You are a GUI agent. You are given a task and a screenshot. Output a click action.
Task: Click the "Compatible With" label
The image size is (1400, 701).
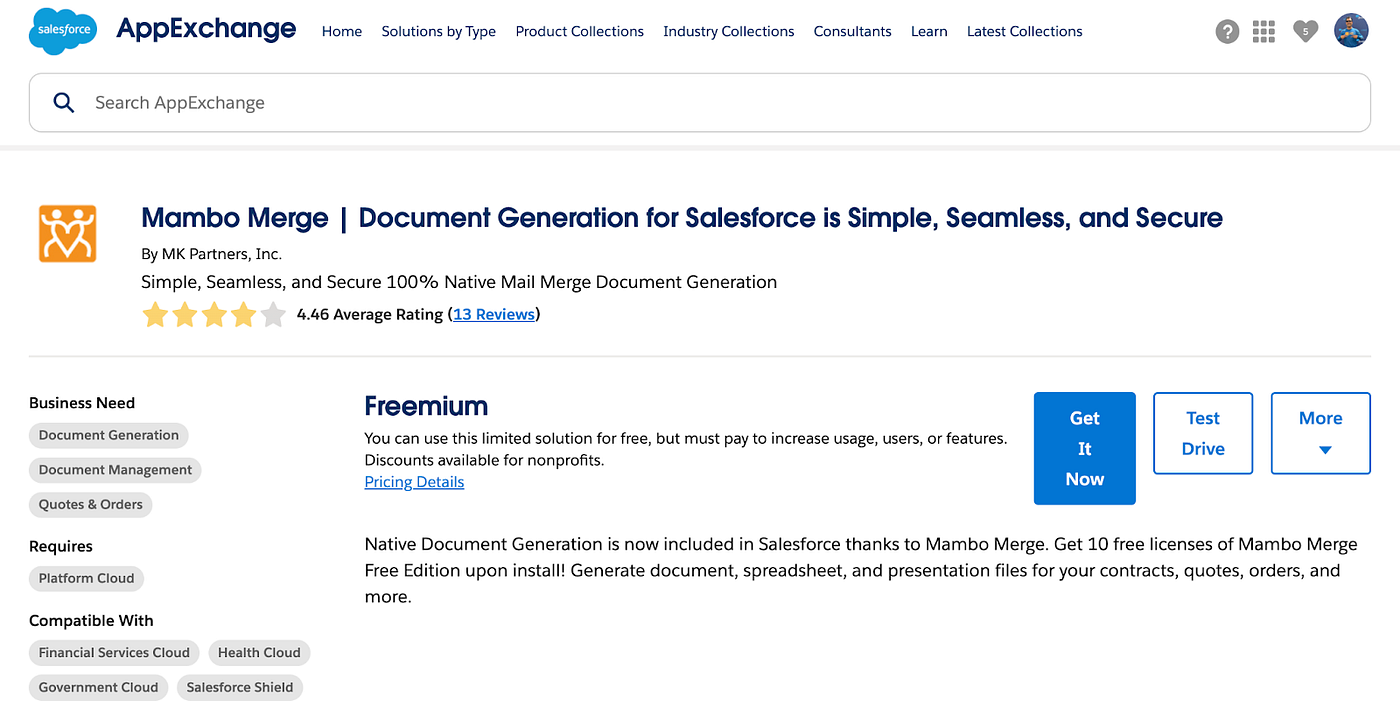pos(91,621)
